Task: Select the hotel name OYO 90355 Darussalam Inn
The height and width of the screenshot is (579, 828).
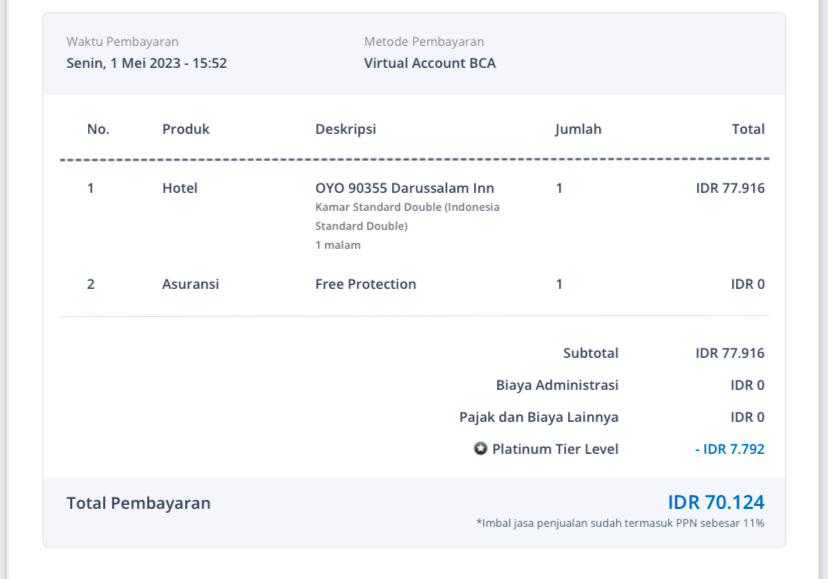Action: [404, 188]
